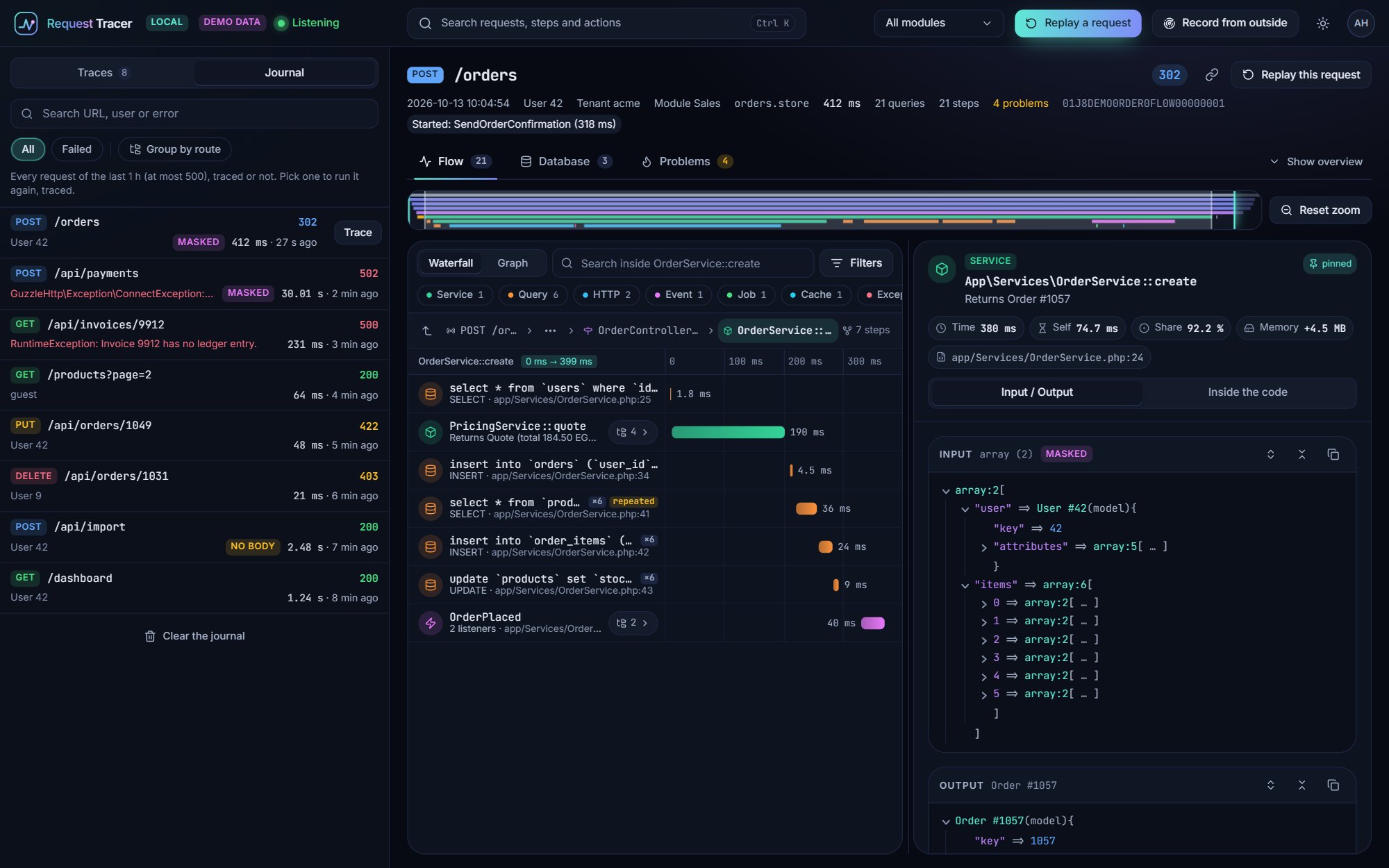The height and width of the screenshot is (868, 1389).
Task: Switch to the Traces tab
Action: [x=102, y=72]
